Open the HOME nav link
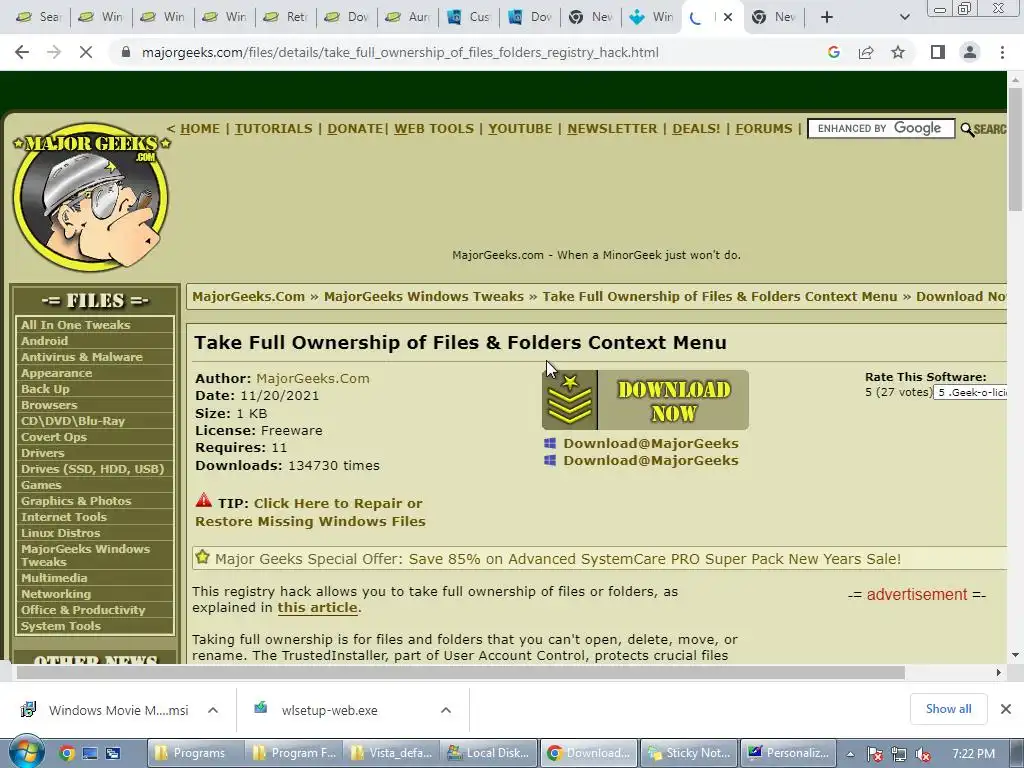This screenshot has height=768, width=1024. tap(200, 129)
